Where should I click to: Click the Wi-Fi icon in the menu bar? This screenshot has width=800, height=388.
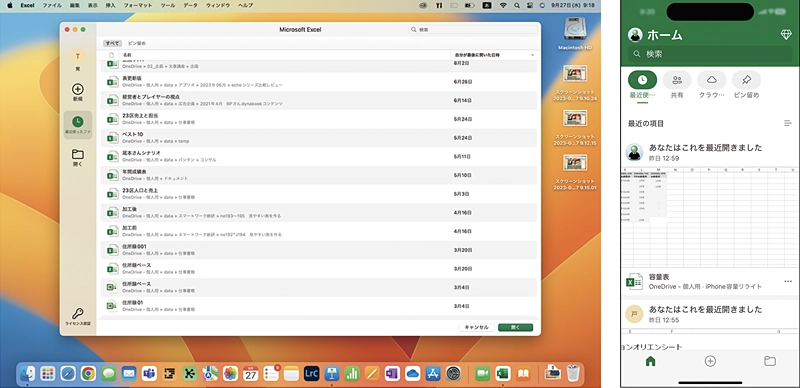[x=503, y=5]
